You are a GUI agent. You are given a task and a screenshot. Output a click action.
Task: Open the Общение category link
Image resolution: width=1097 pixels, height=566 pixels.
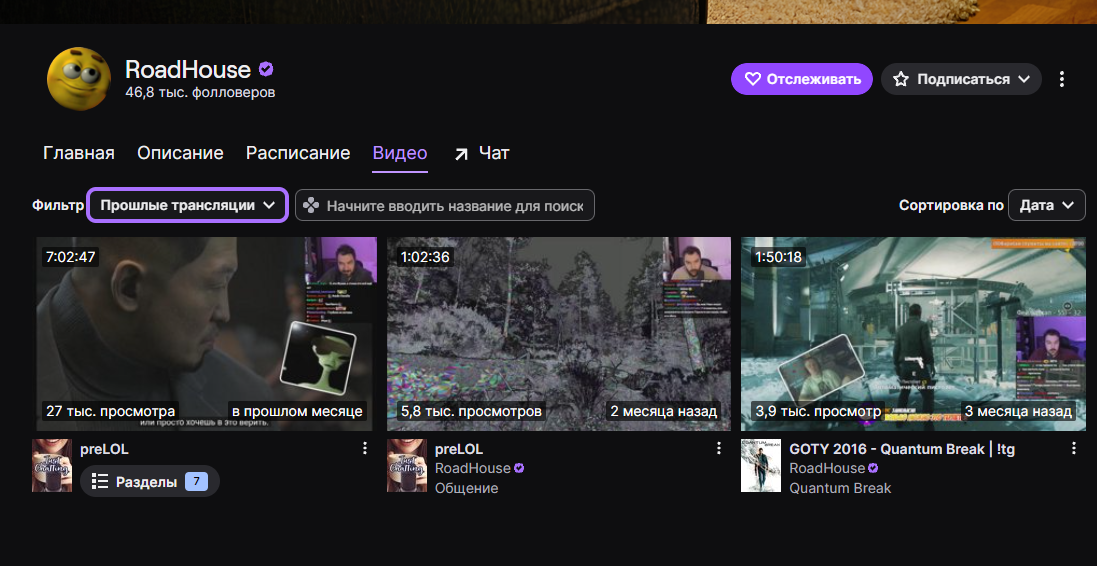(x=467, y=488)
